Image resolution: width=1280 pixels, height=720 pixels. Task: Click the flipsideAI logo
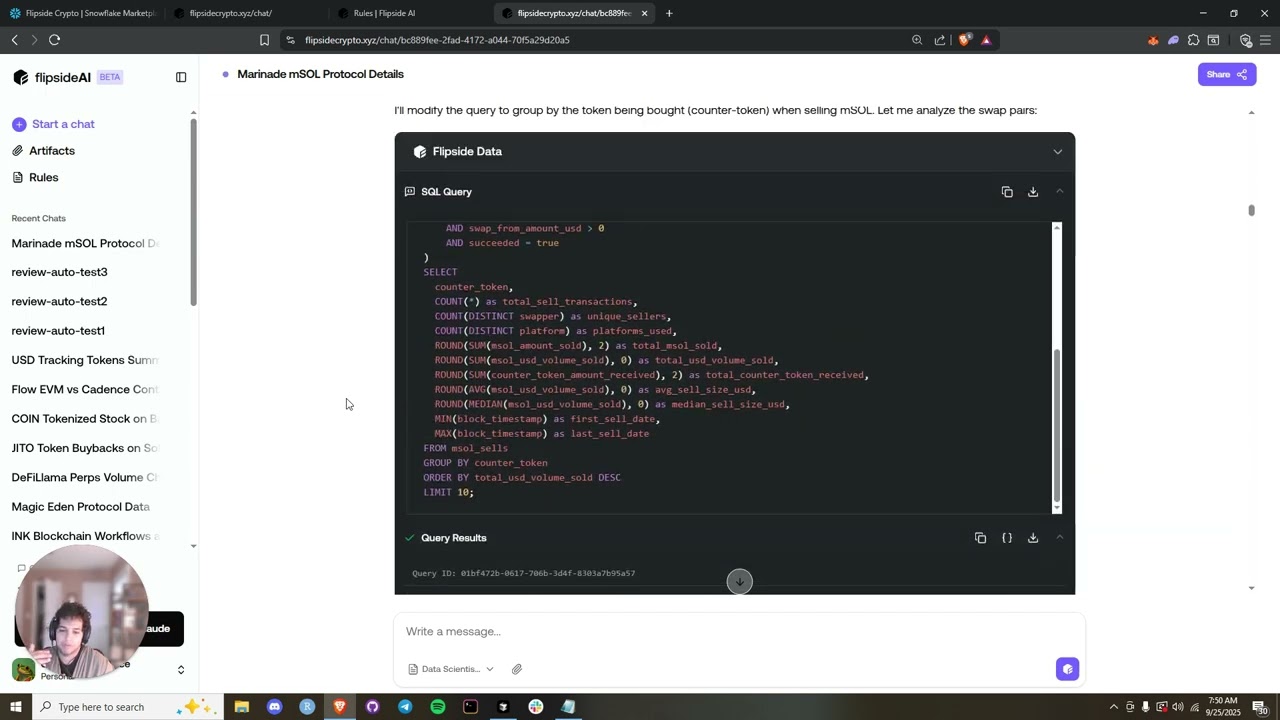tap(52, 77)
